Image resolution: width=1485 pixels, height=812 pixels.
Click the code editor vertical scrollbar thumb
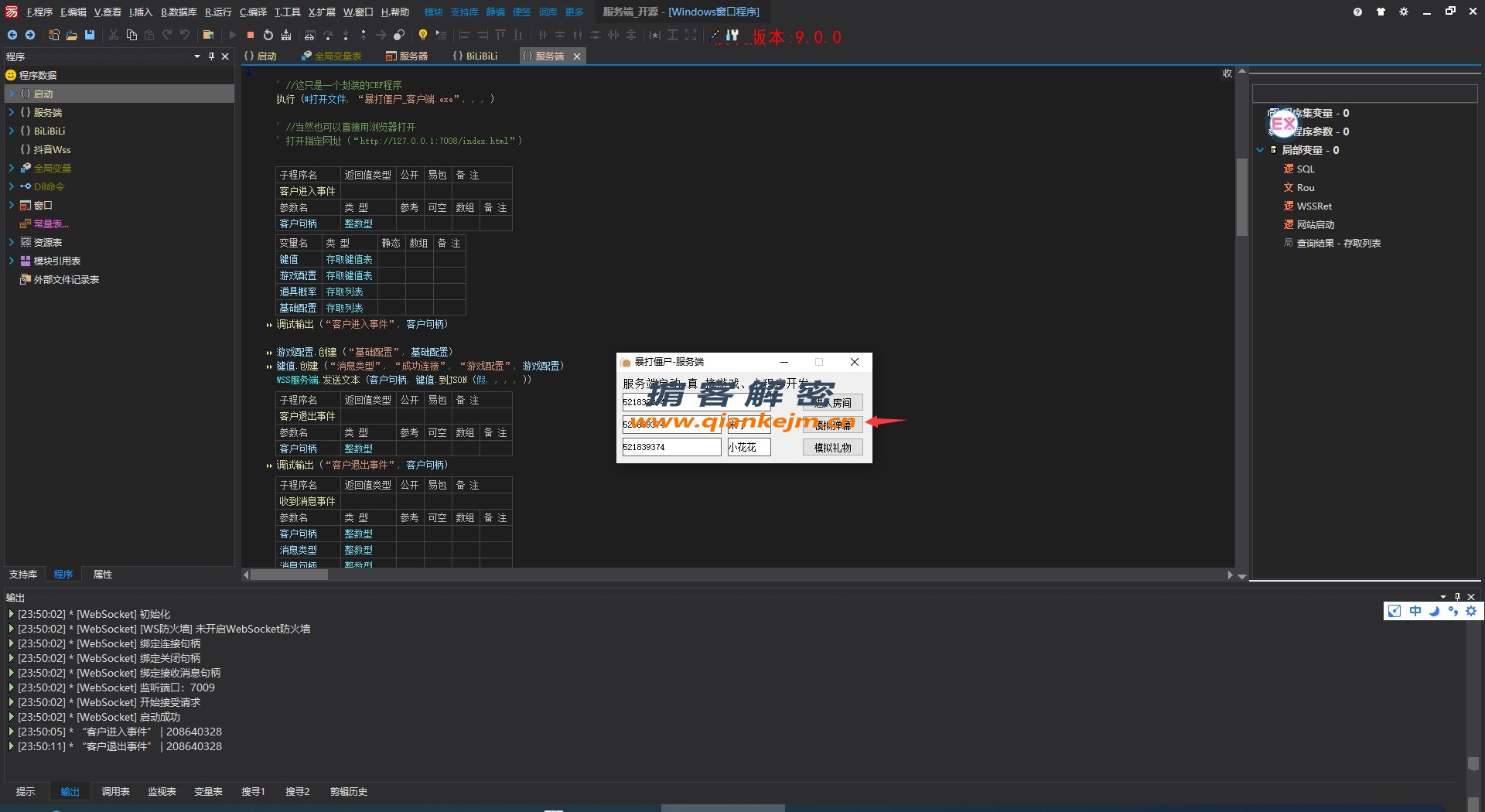(x=1241, y=197)
